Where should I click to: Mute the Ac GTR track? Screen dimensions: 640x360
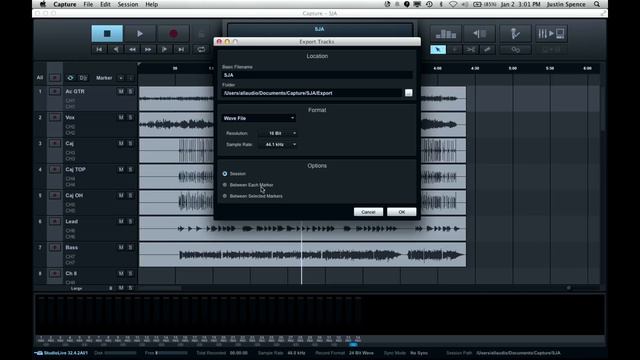[121, 91]
